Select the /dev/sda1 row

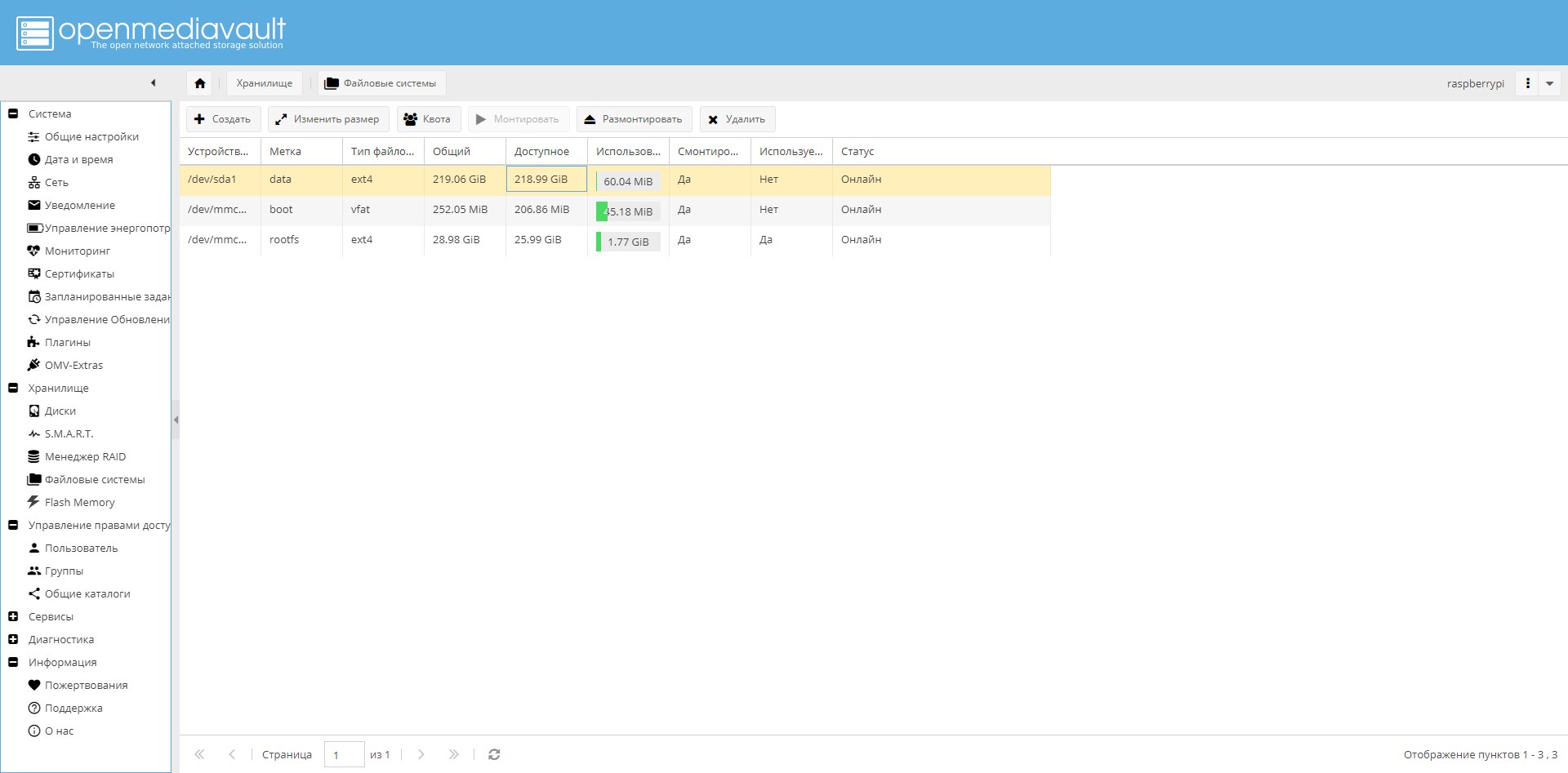pos(615,180)
